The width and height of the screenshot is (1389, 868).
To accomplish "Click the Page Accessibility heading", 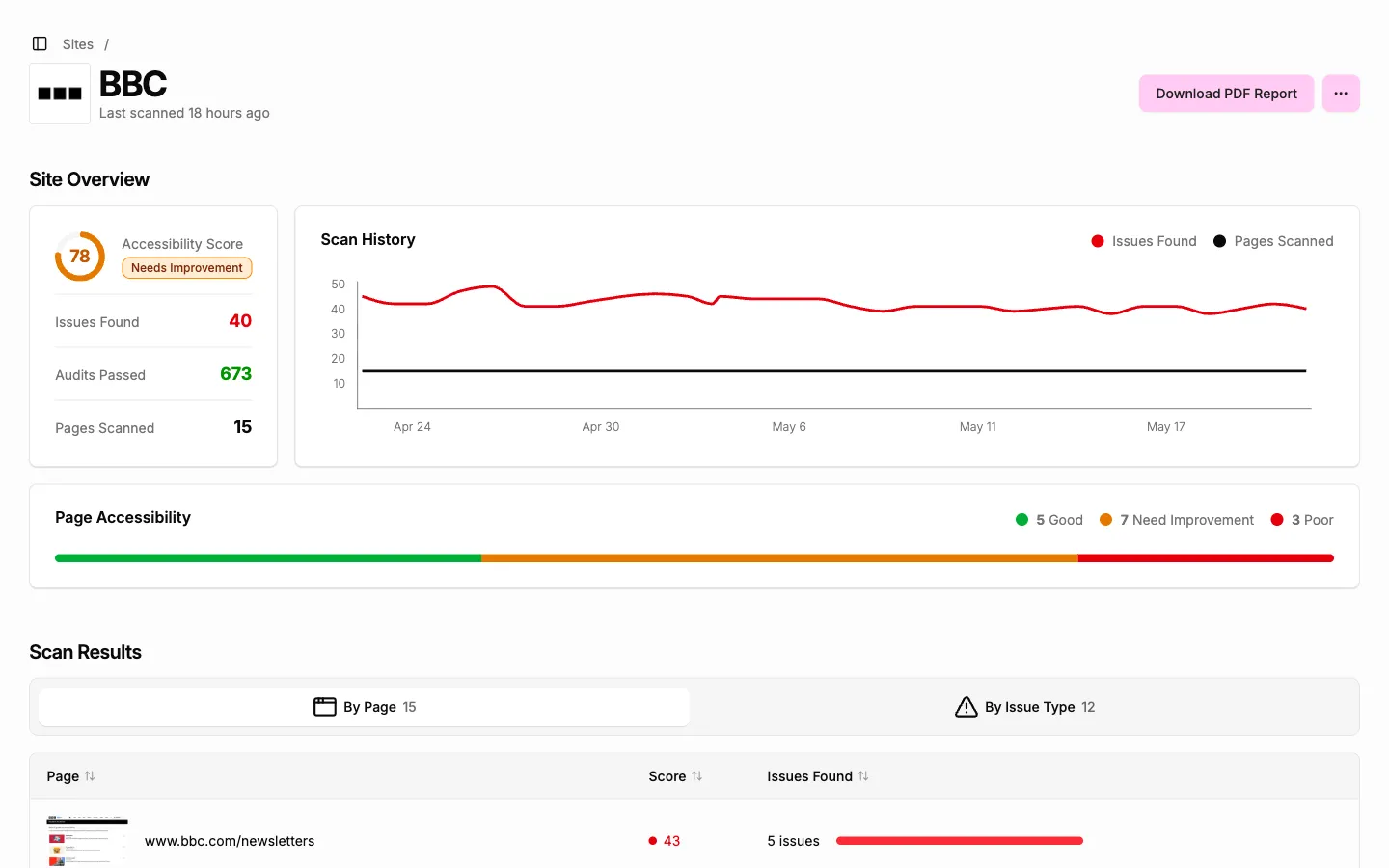I will pyautogui.click(x=123, y=517).
